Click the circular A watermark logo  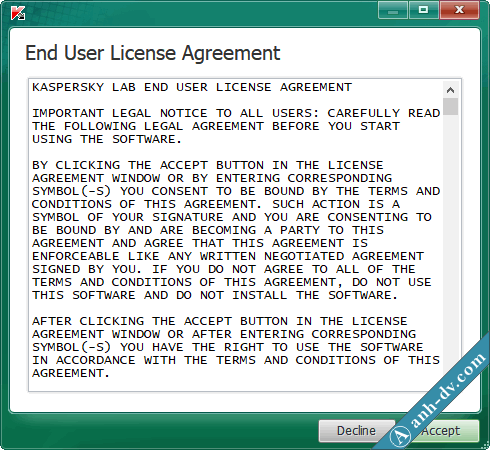pyautogui.click(x=400, y=435)
